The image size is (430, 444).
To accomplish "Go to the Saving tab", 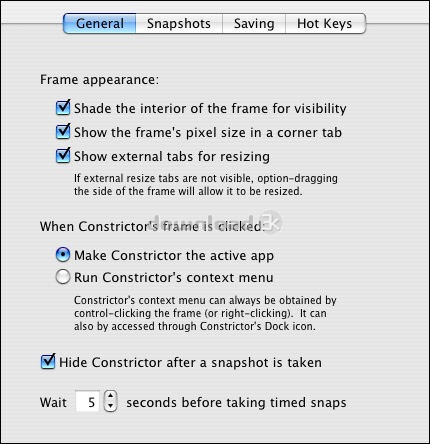I will coord(254,23).
